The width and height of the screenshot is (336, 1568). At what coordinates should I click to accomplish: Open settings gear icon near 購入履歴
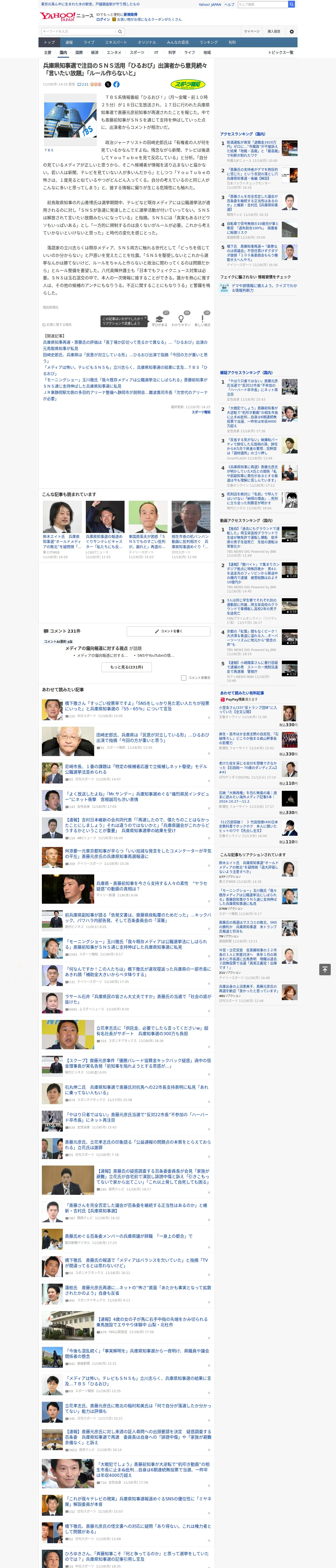pos(292,31)
